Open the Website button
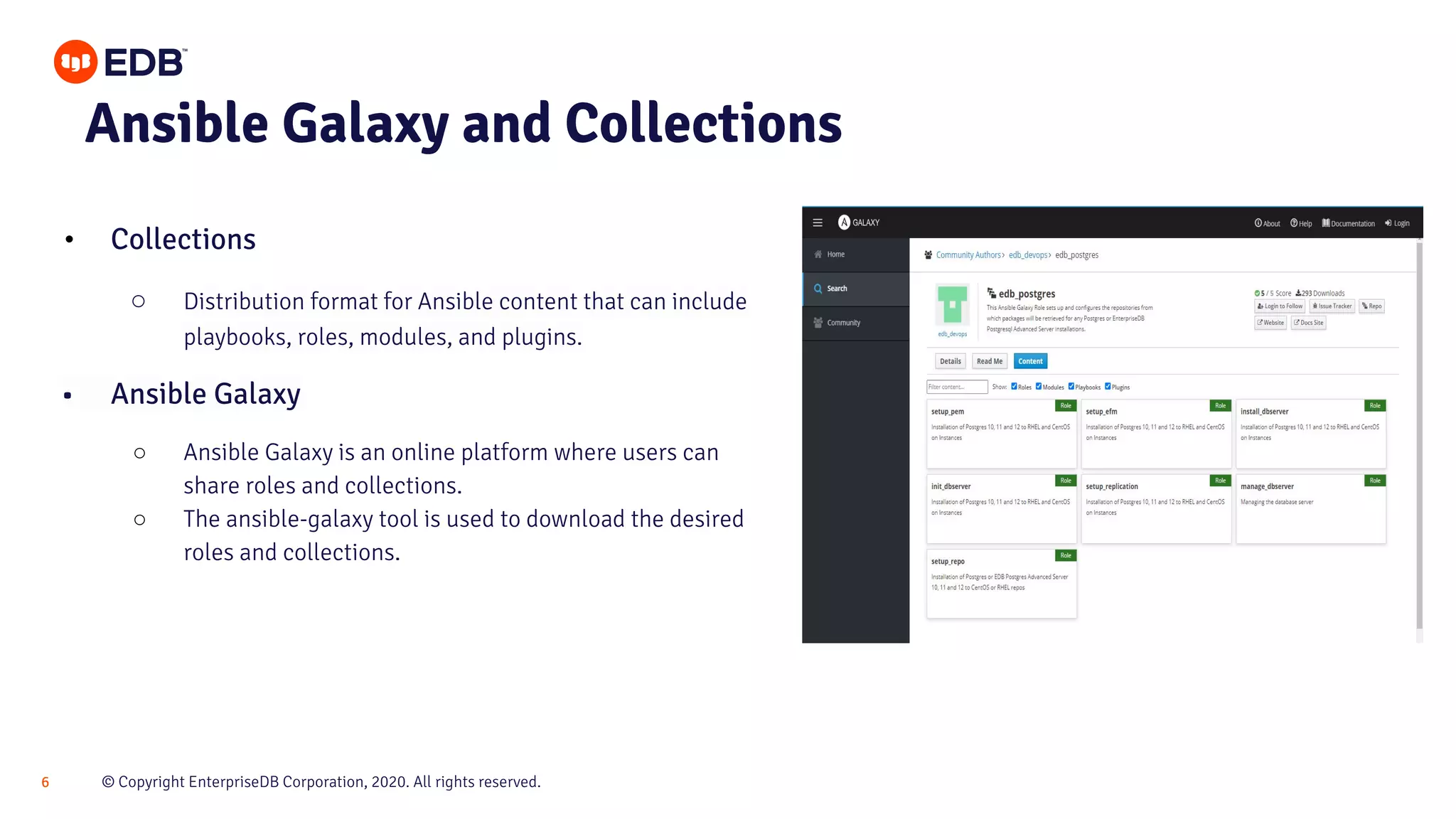 pos(1270,323)
